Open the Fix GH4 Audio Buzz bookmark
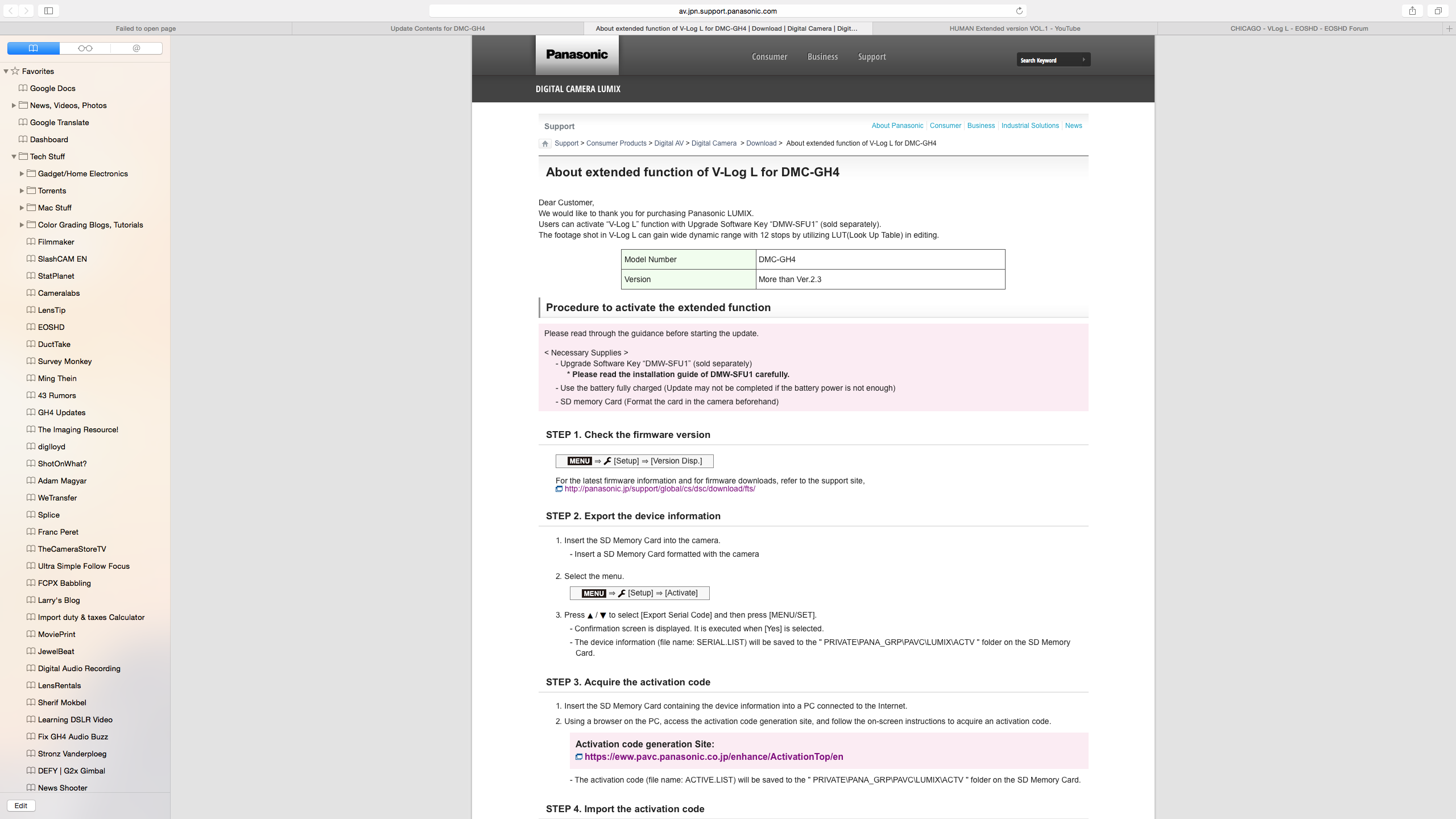The height and width of the screenshot is (819, 1456). click(73, 737)
